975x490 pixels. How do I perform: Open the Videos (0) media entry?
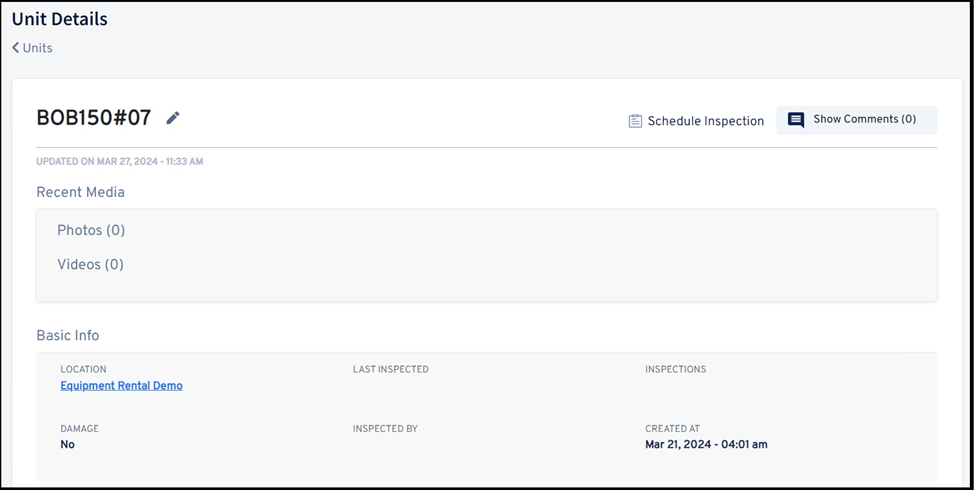90,264
